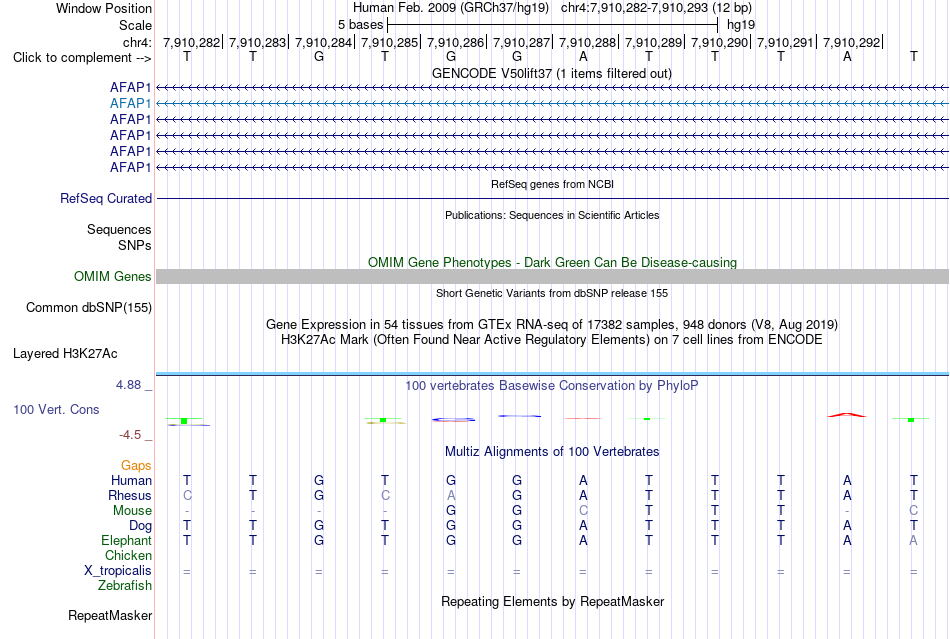Screen dimensions: 950x639
Task: Click the -4.5 lower PhyloP scale value
Action: tap(130, 435)
